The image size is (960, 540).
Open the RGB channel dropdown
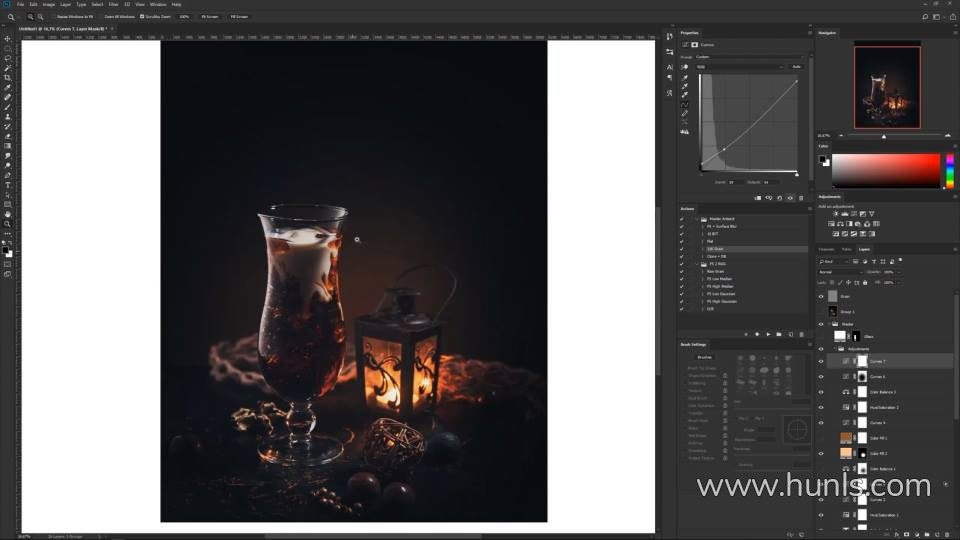[740, 67]
